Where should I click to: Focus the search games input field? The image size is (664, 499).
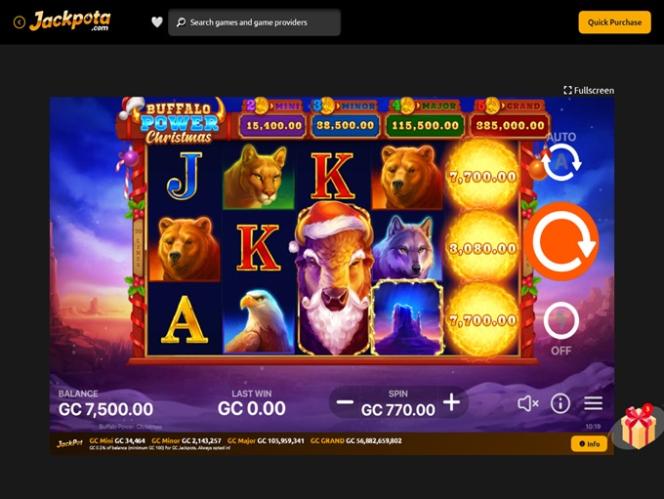[x=254, y=22]
